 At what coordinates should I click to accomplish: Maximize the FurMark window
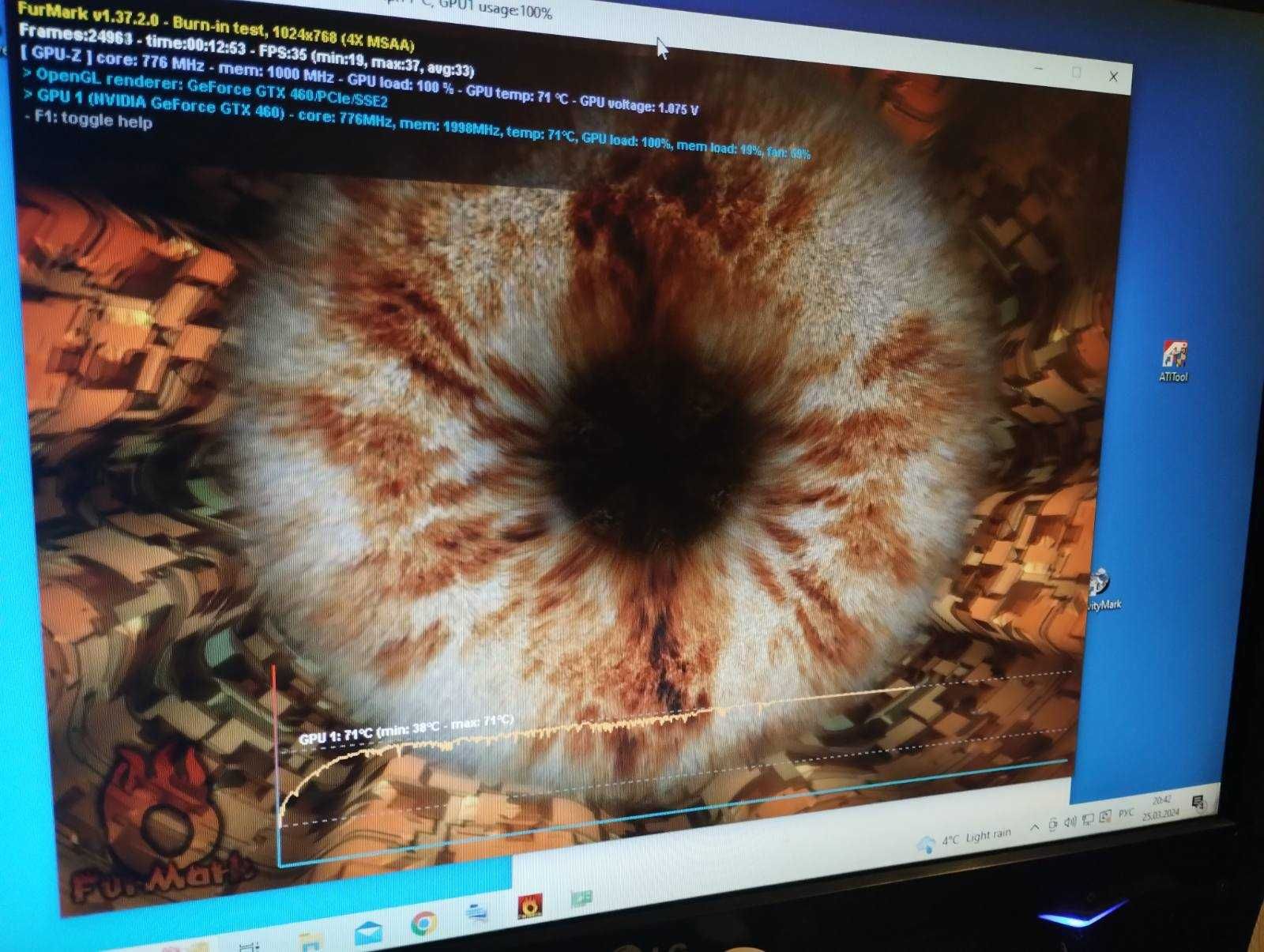[x=1076, y=73]
